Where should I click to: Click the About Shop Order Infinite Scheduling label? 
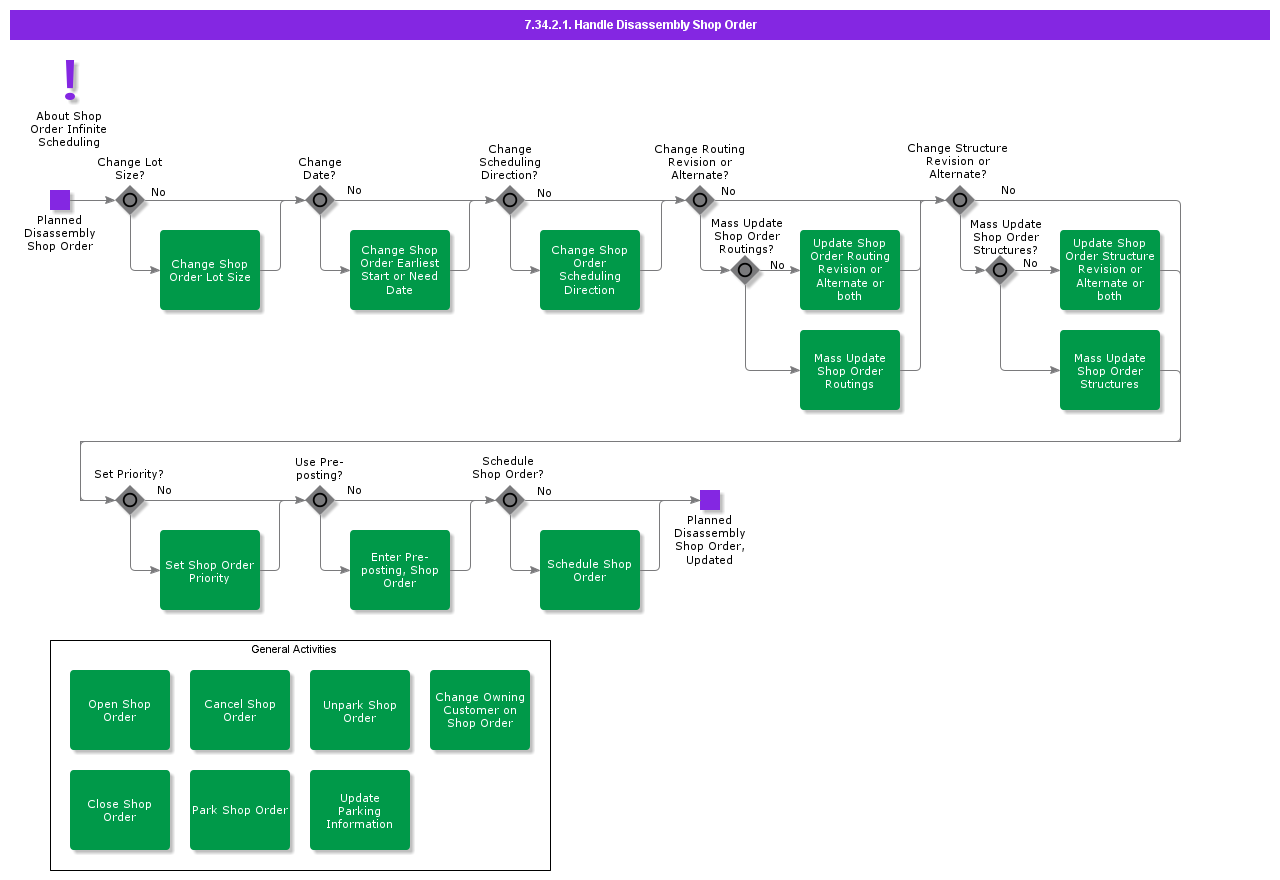click(x=69, y=129)
